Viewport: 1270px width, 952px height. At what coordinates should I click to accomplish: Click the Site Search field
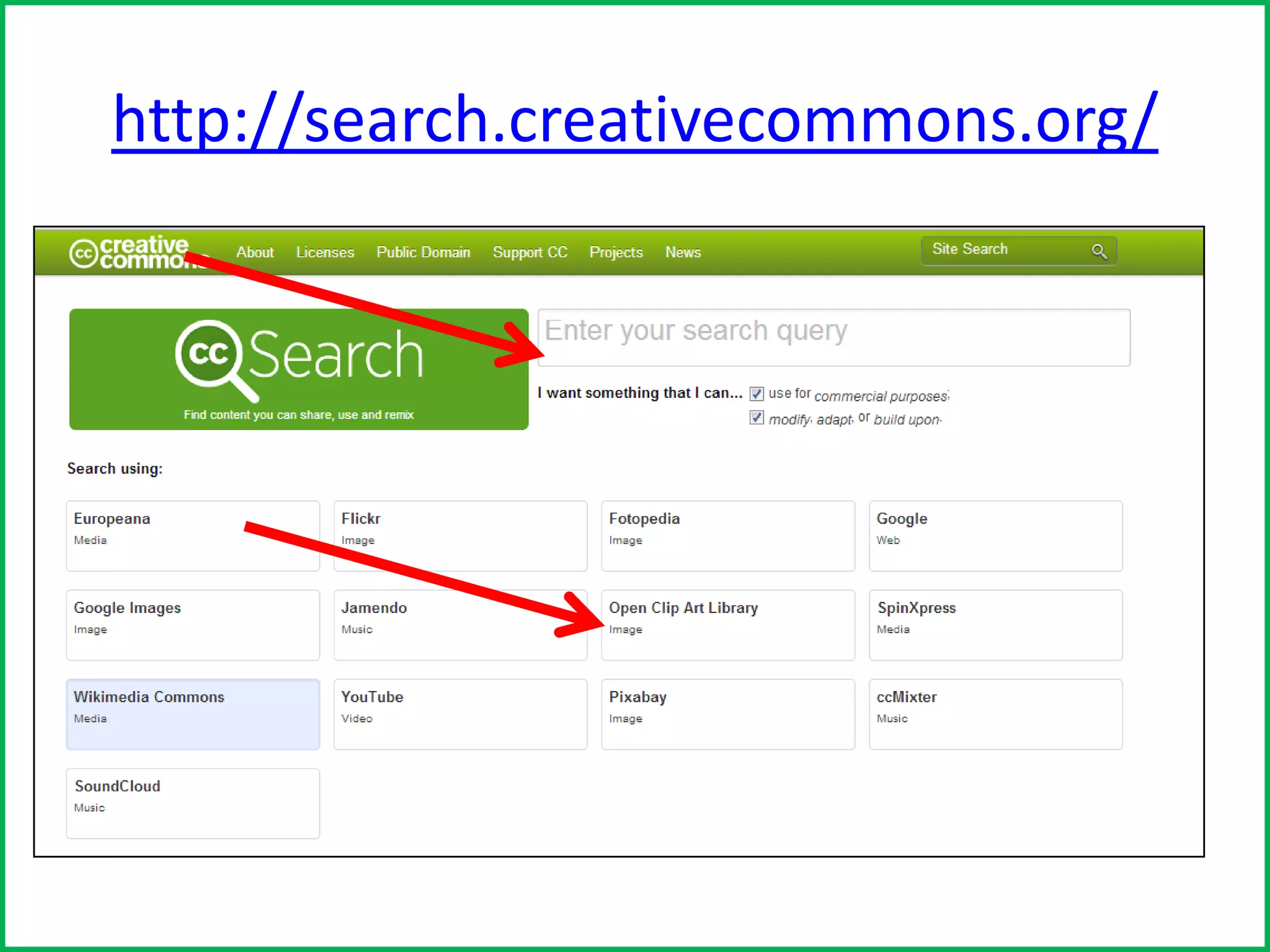pyautogui.click(x=1019, y=250)
